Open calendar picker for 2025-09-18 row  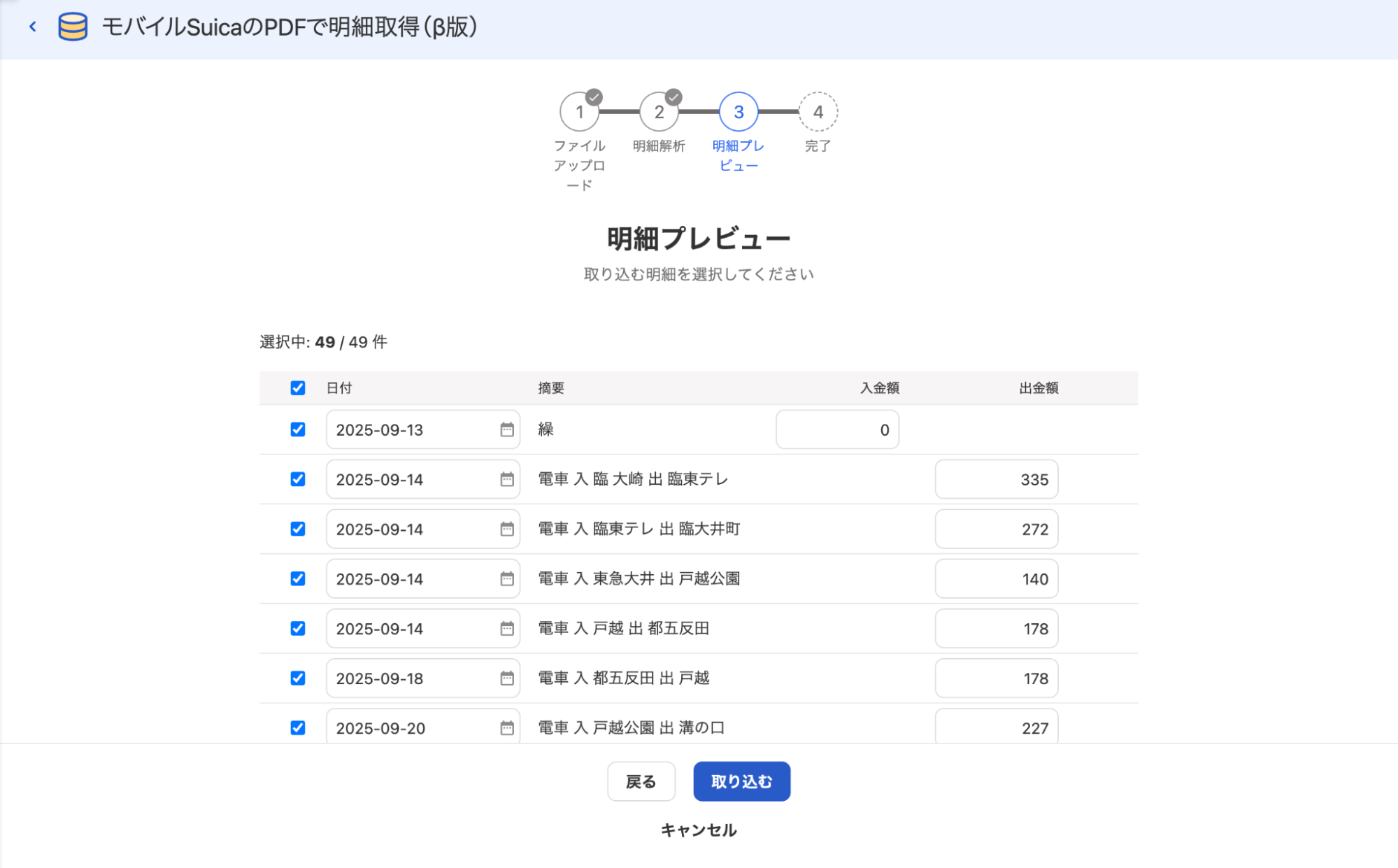pyautogui.click(x=507, y=678)
